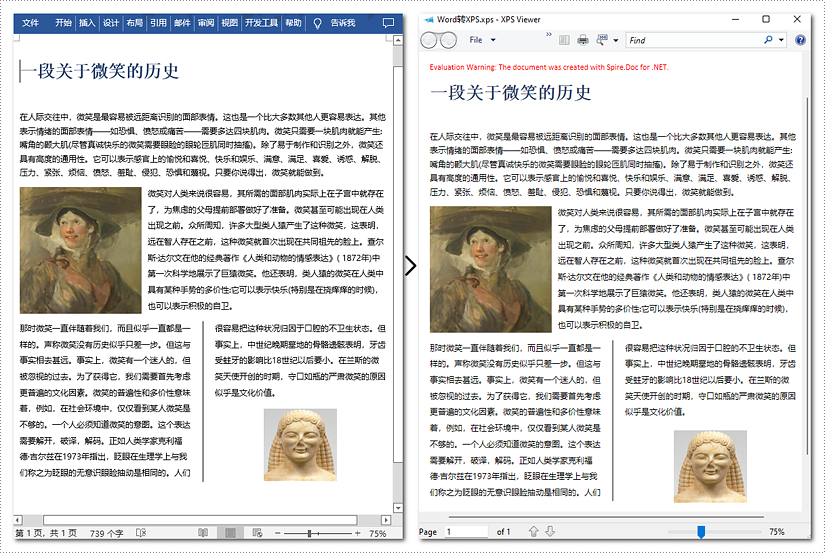The height and width of the screenshot is (553, 825).
Task: Open the 邮件 ribbon tab
Action: coord(182,23)
